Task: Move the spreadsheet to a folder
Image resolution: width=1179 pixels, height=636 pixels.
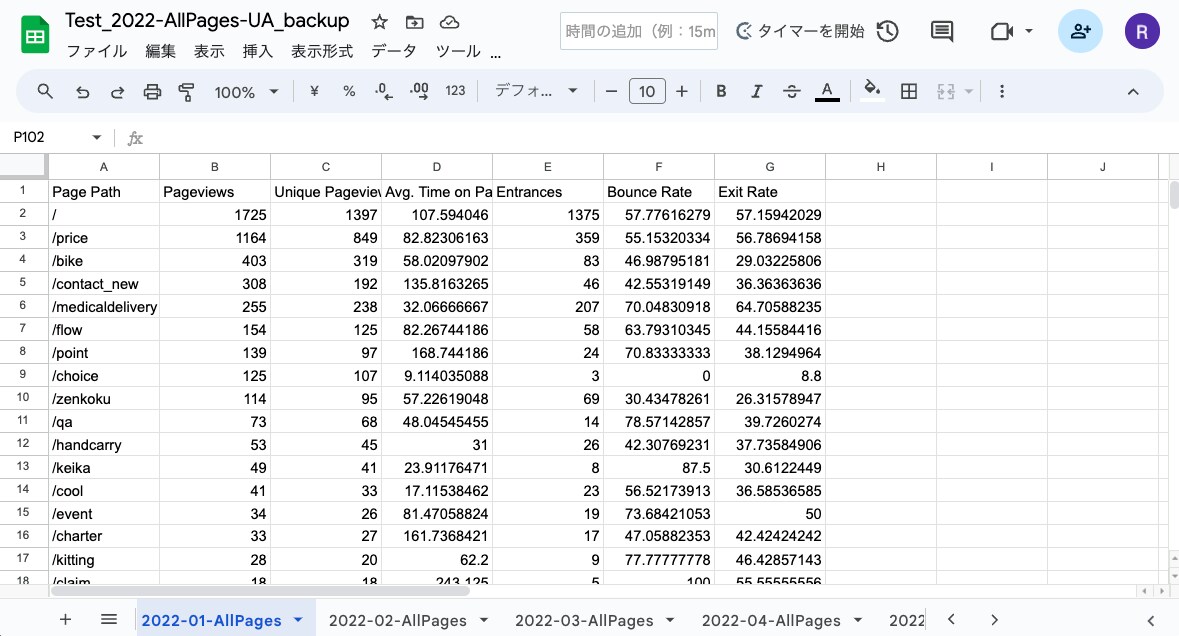Action: [x=414, y=23]
